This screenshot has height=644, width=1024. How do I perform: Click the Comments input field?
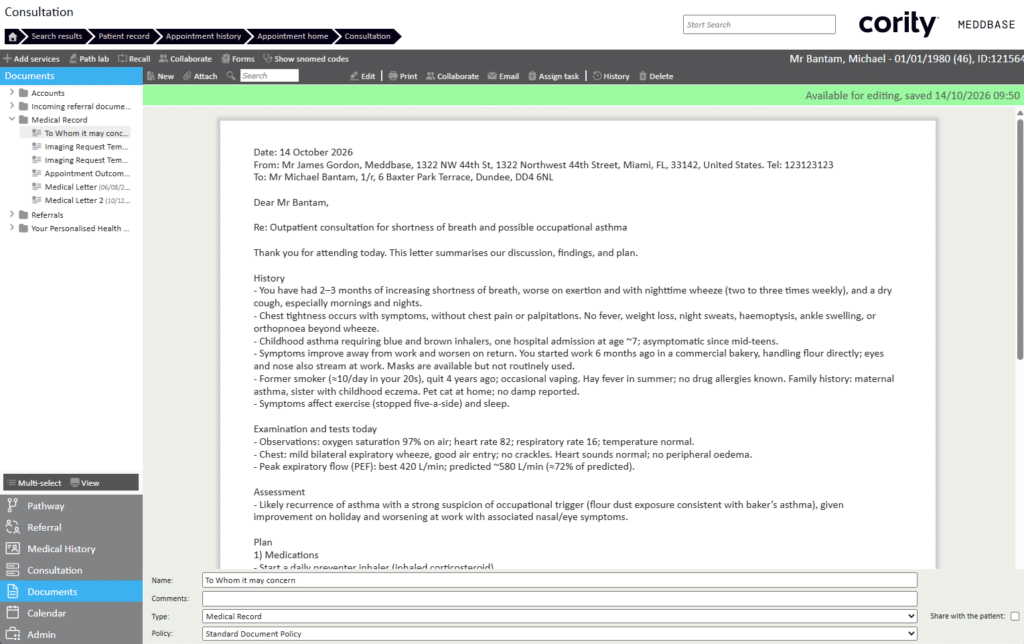560,598
